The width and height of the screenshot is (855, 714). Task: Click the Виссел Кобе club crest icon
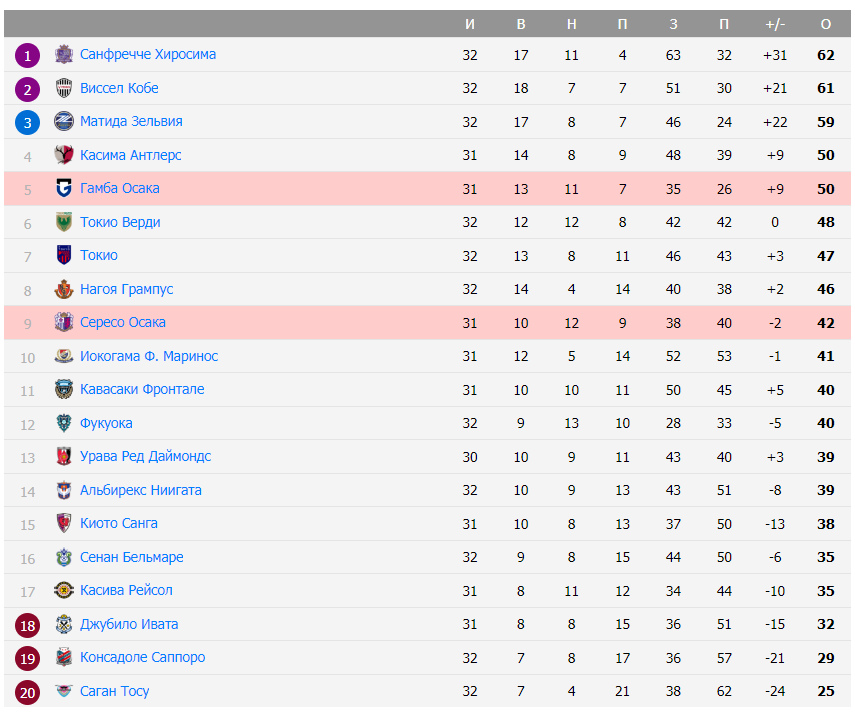pyautogui.click(x=64, y=88)
